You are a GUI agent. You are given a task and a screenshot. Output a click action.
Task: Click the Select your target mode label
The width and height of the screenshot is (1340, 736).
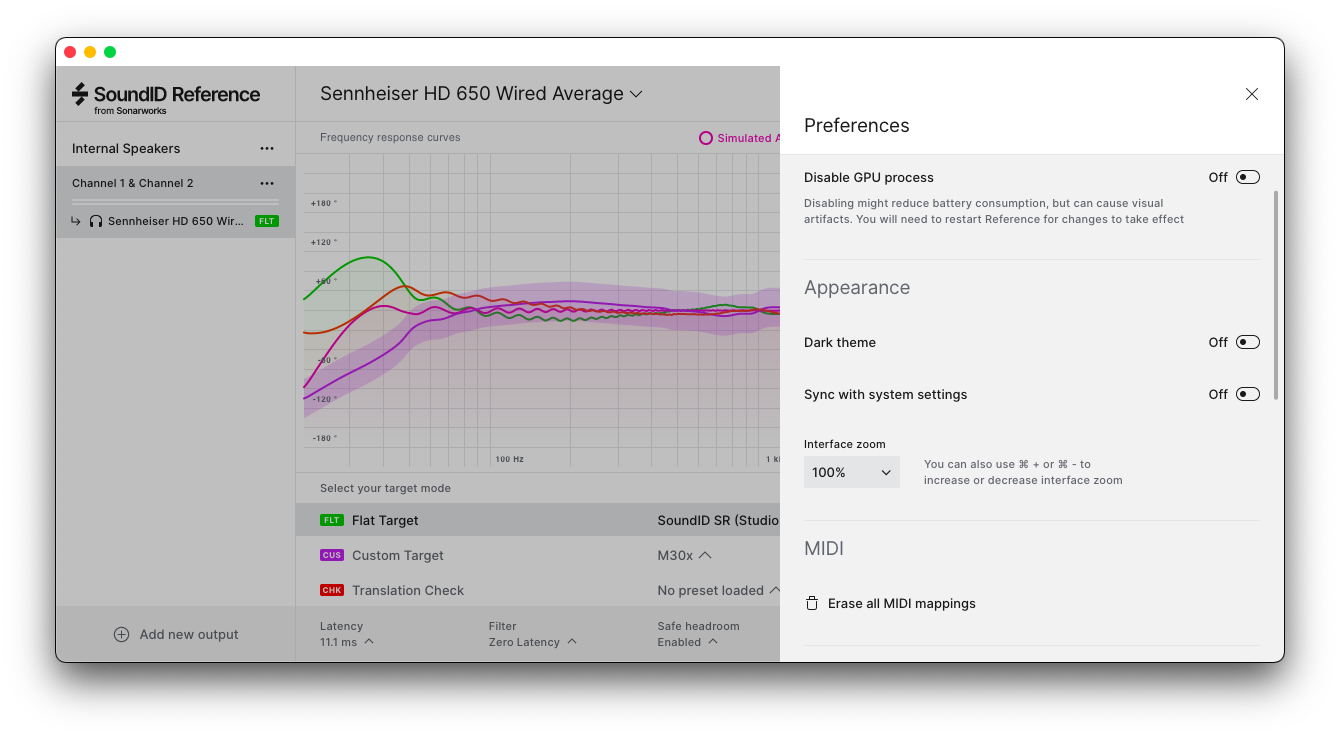pos(385,488)
